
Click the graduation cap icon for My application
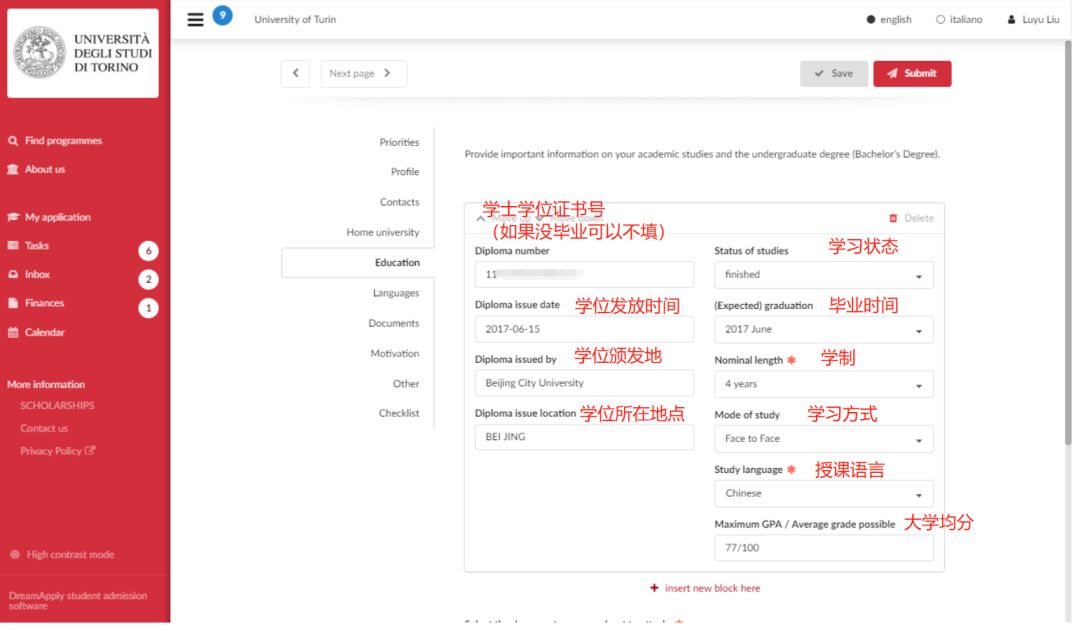(13, 217)
